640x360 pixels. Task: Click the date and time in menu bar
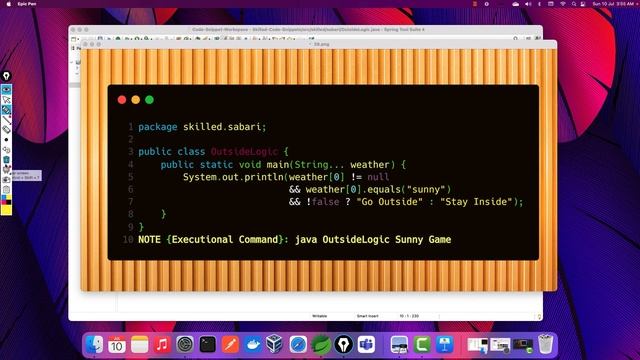tap(613, 4)
